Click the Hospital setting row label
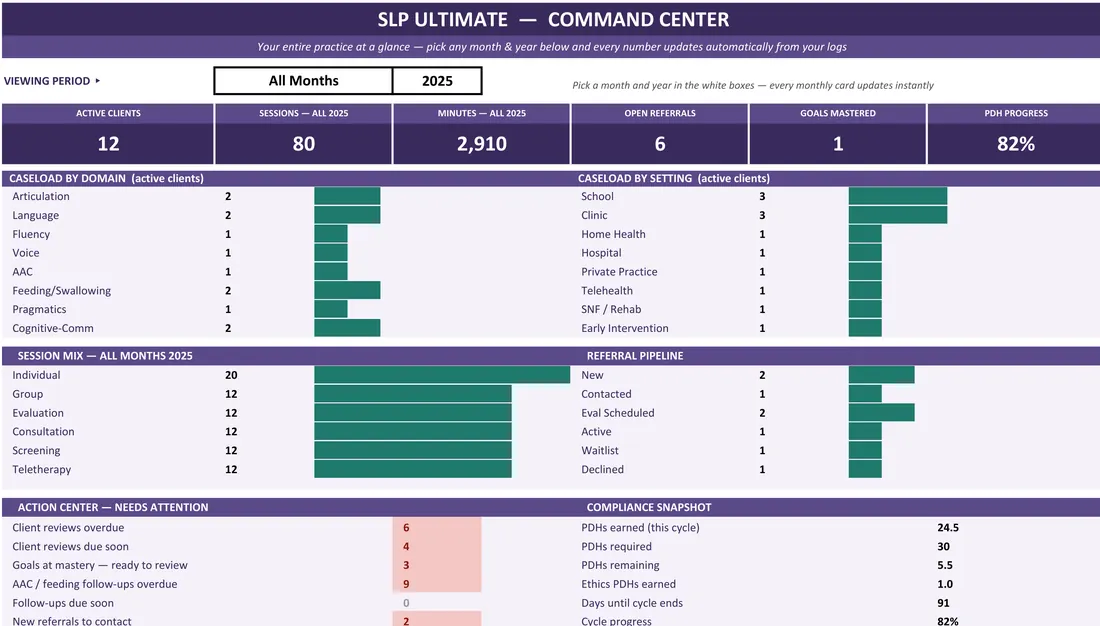1100x626 pixels. point(601,253)
